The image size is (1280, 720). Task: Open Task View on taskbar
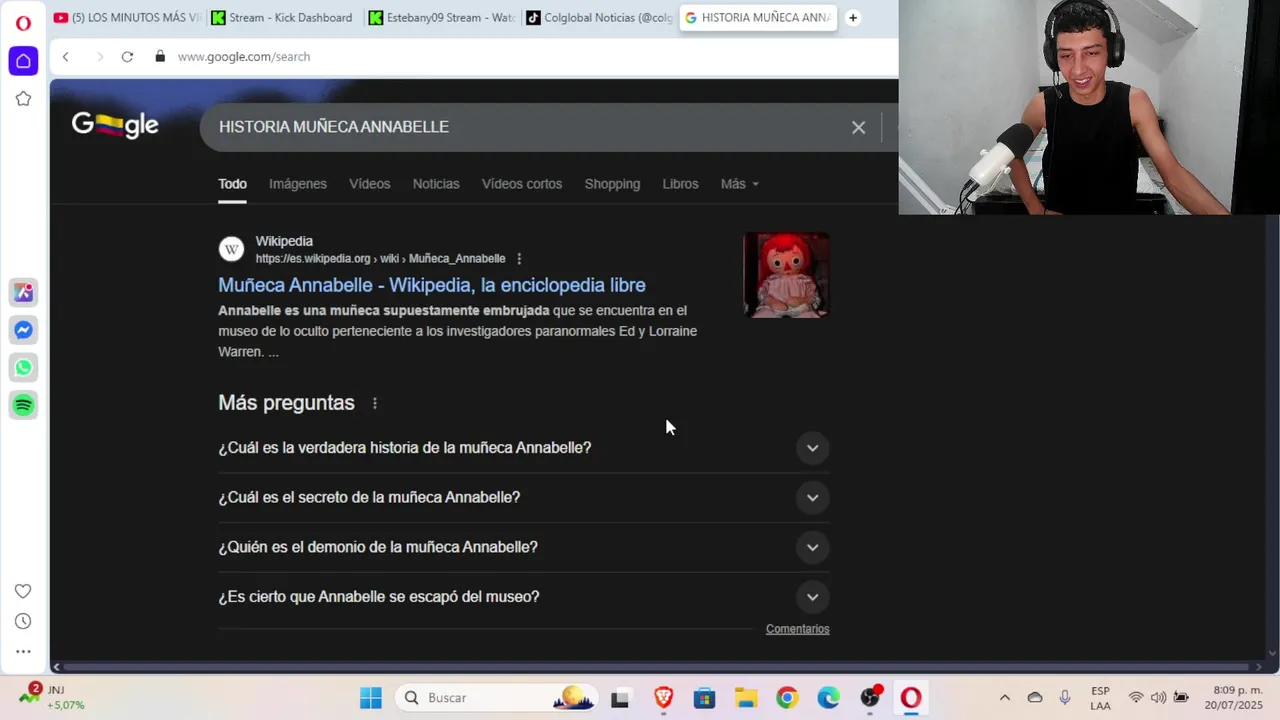(620, 698)
